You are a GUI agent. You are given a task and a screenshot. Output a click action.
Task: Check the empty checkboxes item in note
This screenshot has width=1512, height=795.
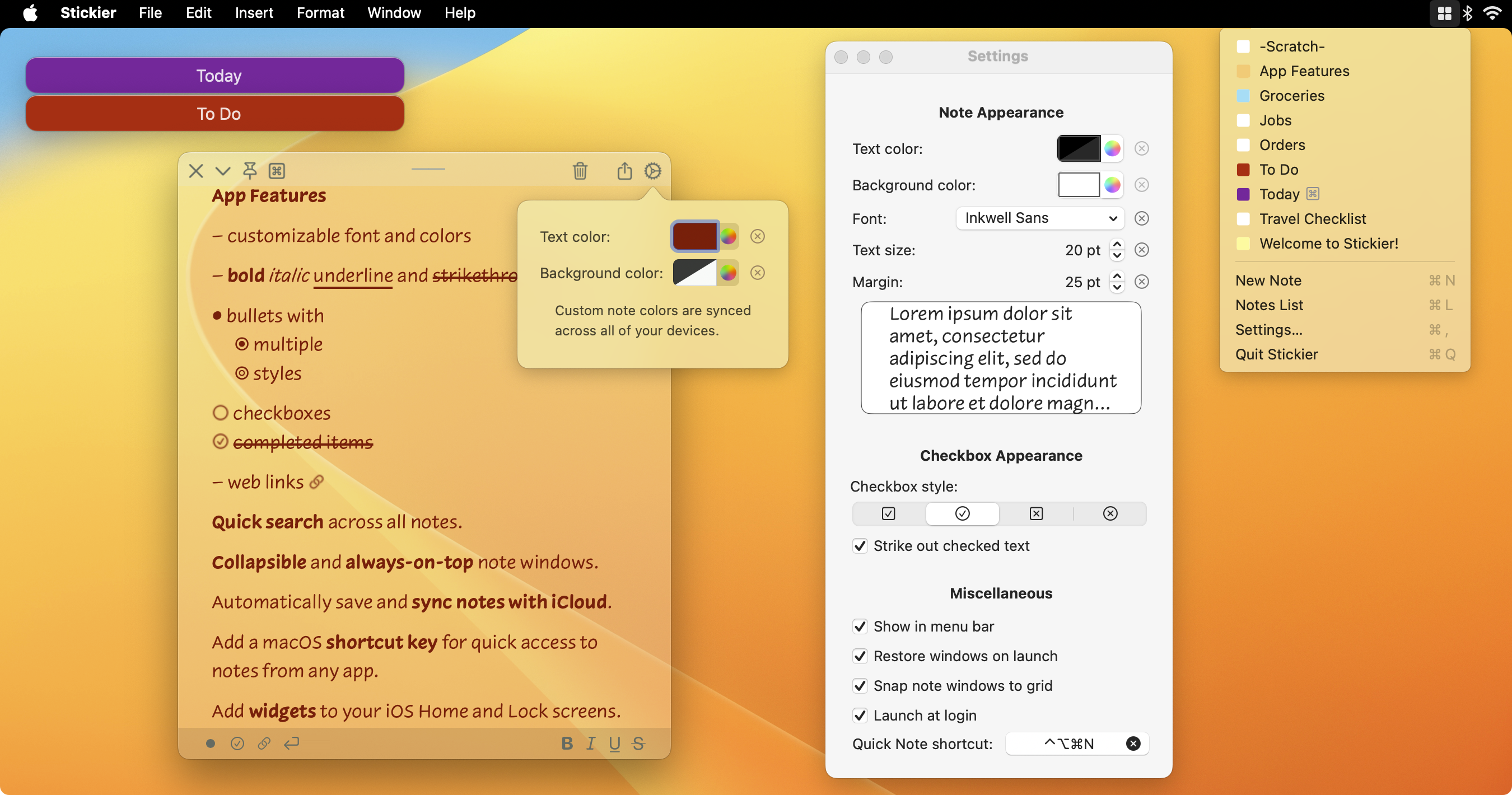220,413
